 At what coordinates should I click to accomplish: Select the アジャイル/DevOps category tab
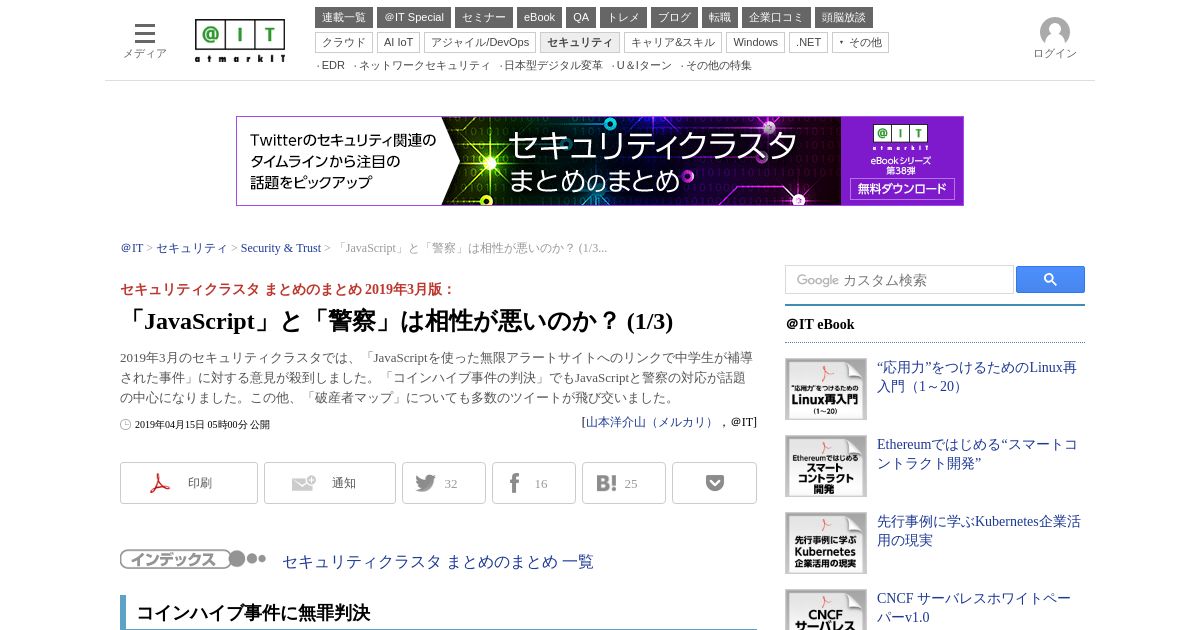pyautogui.click(x=480, y=42)
